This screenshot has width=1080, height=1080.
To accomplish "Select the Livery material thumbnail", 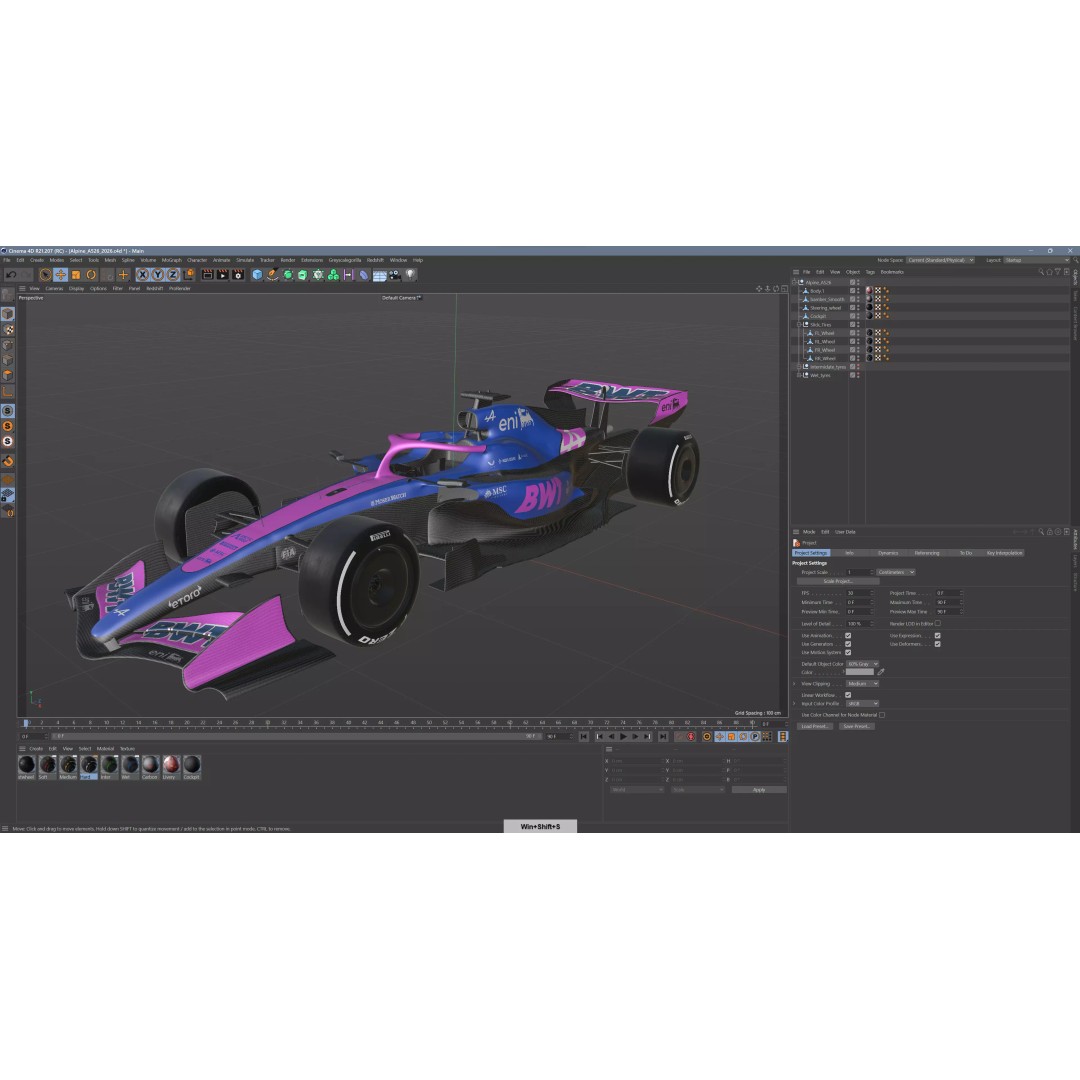I will [x=171, y=767].
